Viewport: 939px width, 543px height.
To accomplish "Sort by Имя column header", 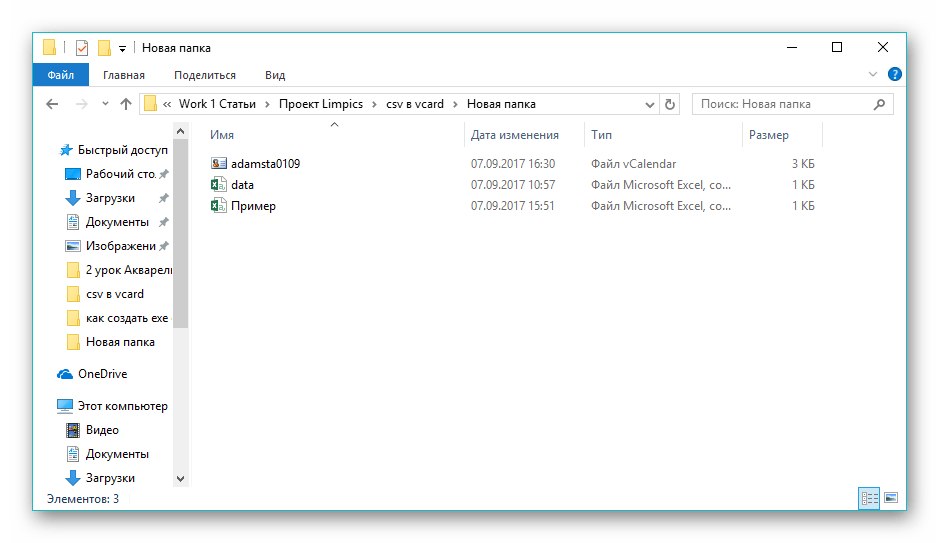I will tap(222, 135).
